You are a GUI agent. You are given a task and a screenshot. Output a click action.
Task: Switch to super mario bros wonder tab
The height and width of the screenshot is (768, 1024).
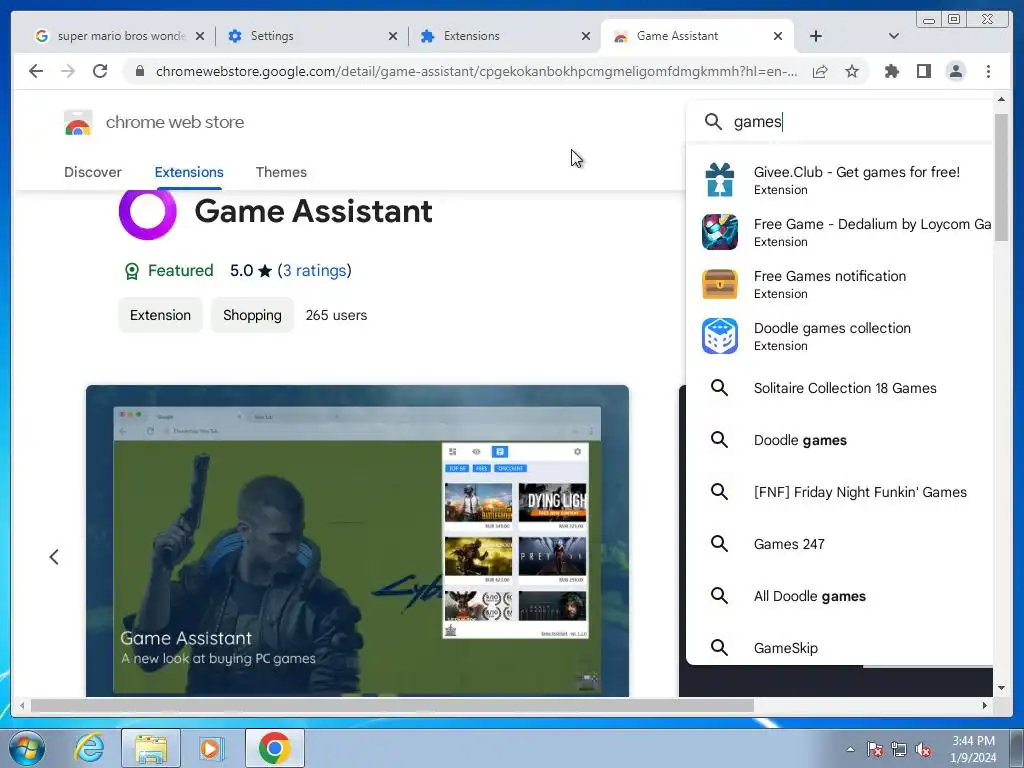[x=121, y=36]
